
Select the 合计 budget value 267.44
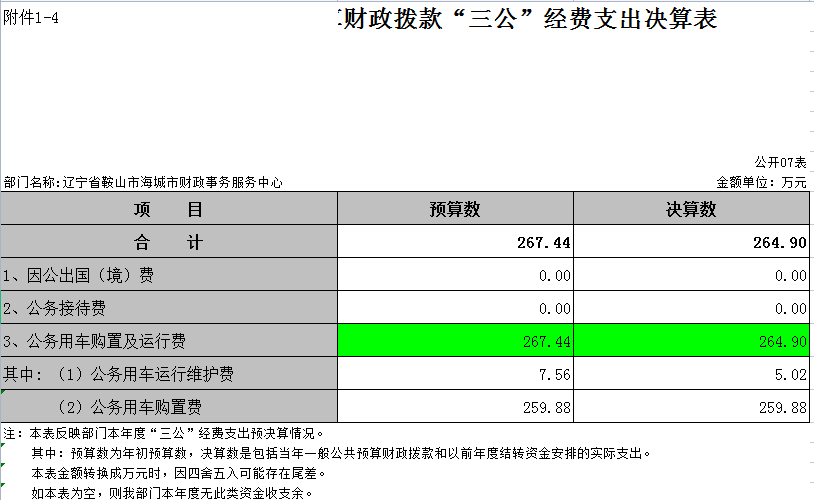pos(455,241)
